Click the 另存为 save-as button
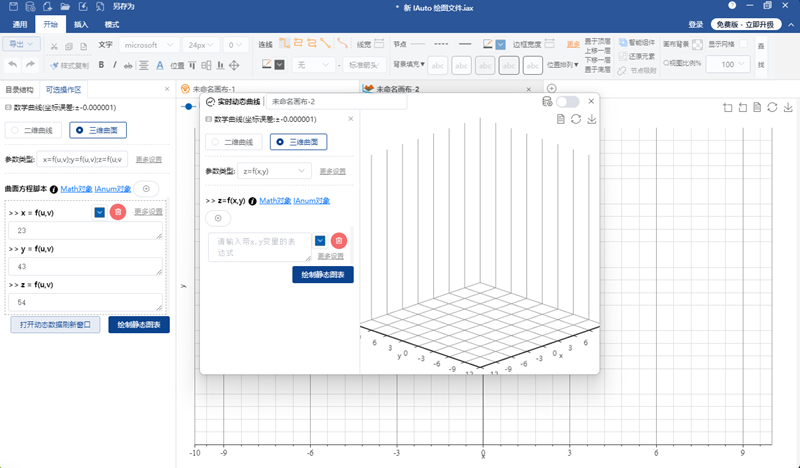Image resolution: width=800 pixels, height=468 pixels. click(123, 7)
